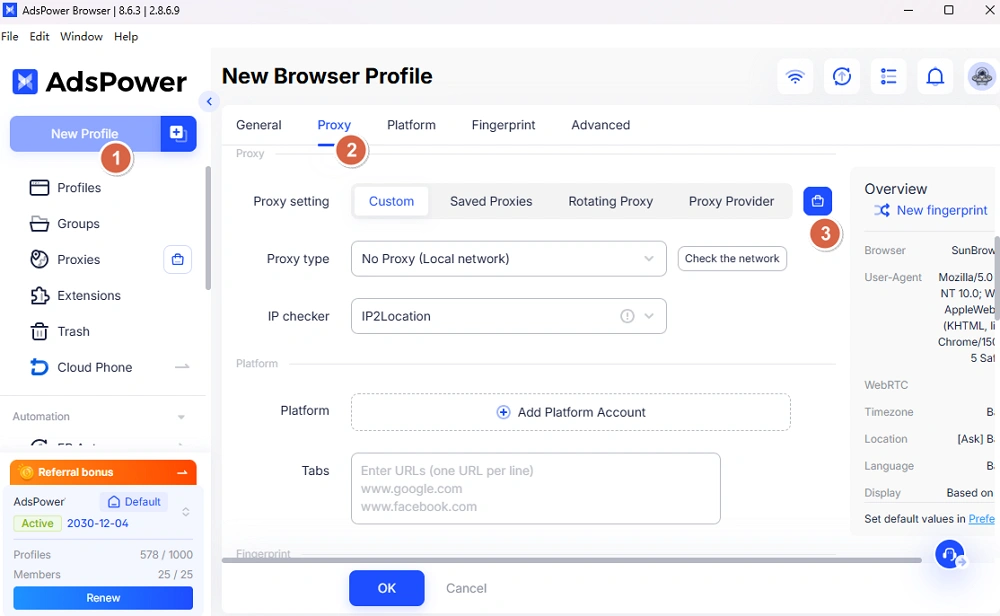Screen dimensions: 1000x616
Task: Open the network status wifi icon
Action: click(795, 77)
